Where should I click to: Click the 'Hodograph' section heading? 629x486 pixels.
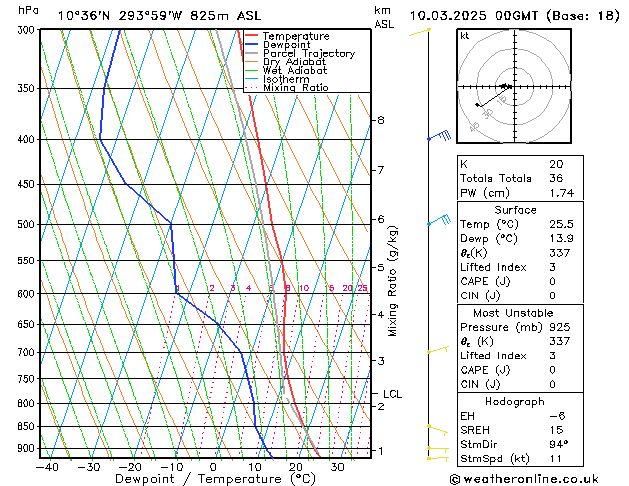tap(515, 402)
